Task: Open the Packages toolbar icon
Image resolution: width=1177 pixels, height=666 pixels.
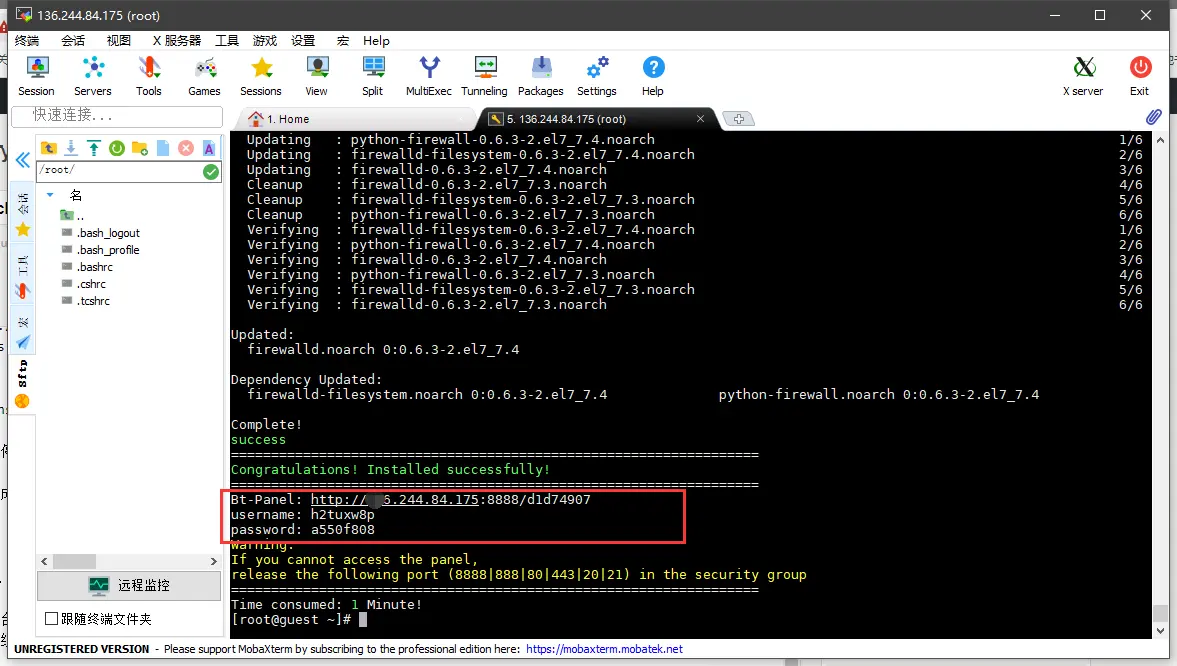Action: click(540, 76)
